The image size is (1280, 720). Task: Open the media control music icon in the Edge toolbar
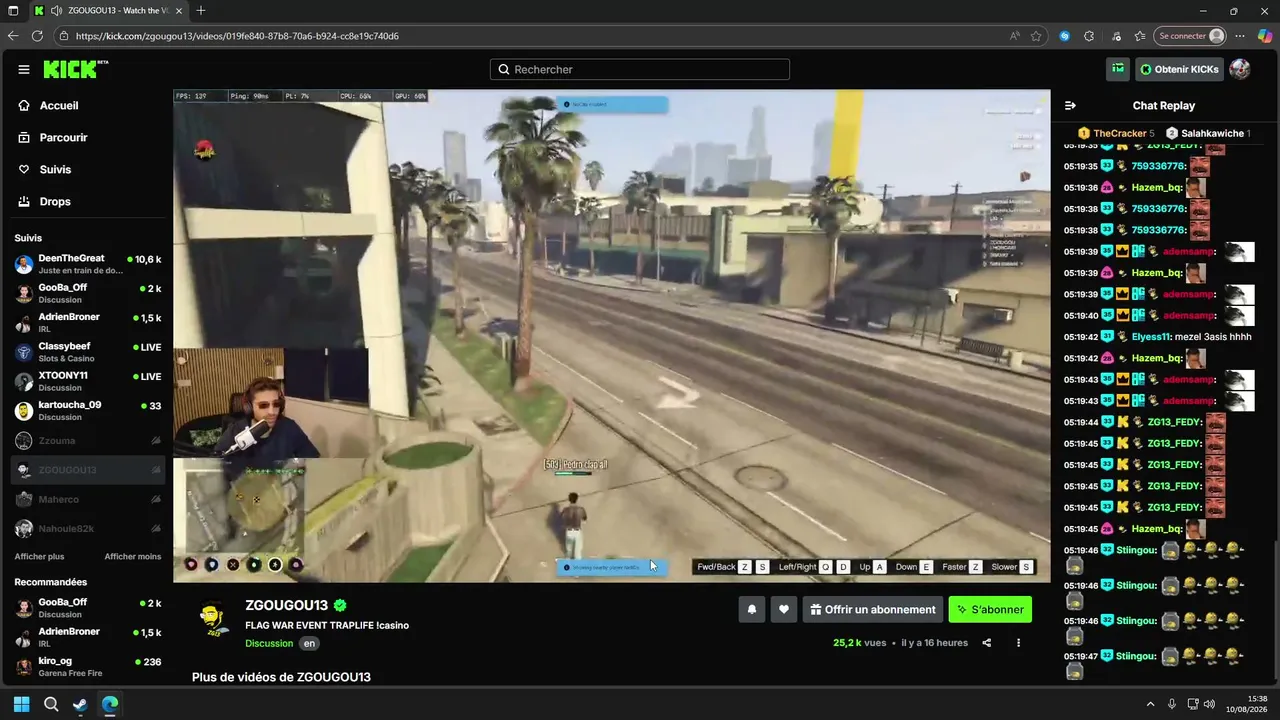(x=1116, y=36)
